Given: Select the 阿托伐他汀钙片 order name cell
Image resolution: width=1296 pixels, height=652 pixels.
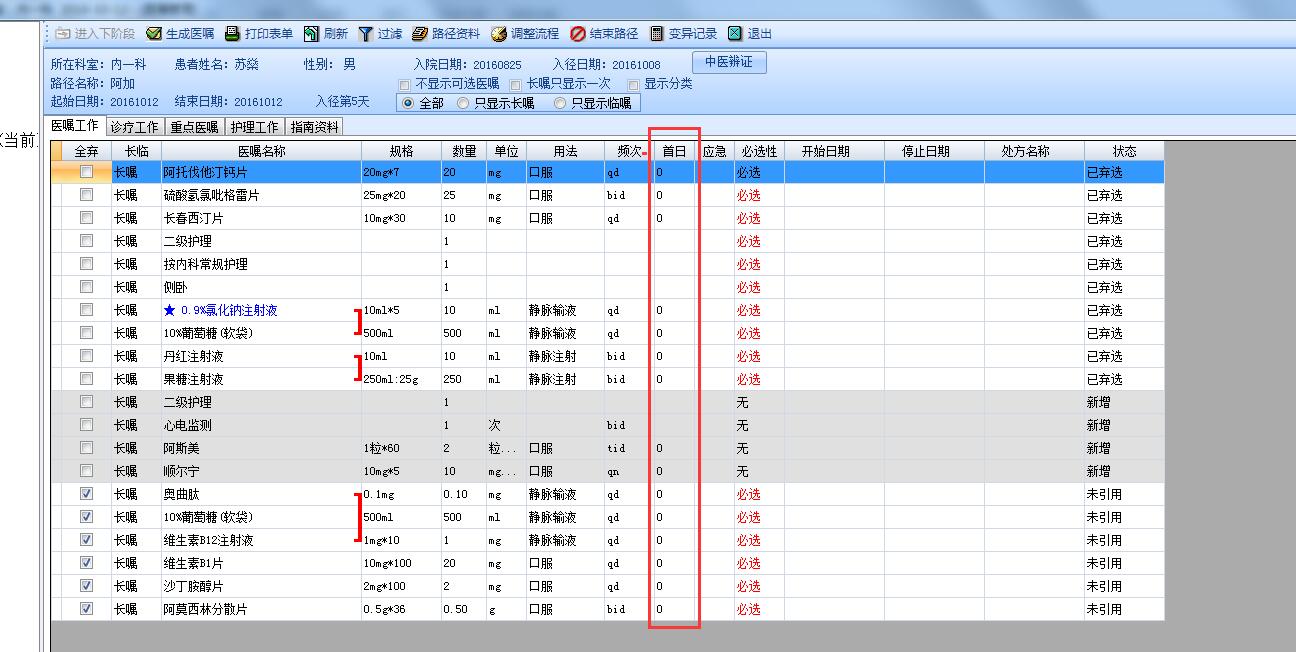Looking at the screenshot, I should [261, 172].
